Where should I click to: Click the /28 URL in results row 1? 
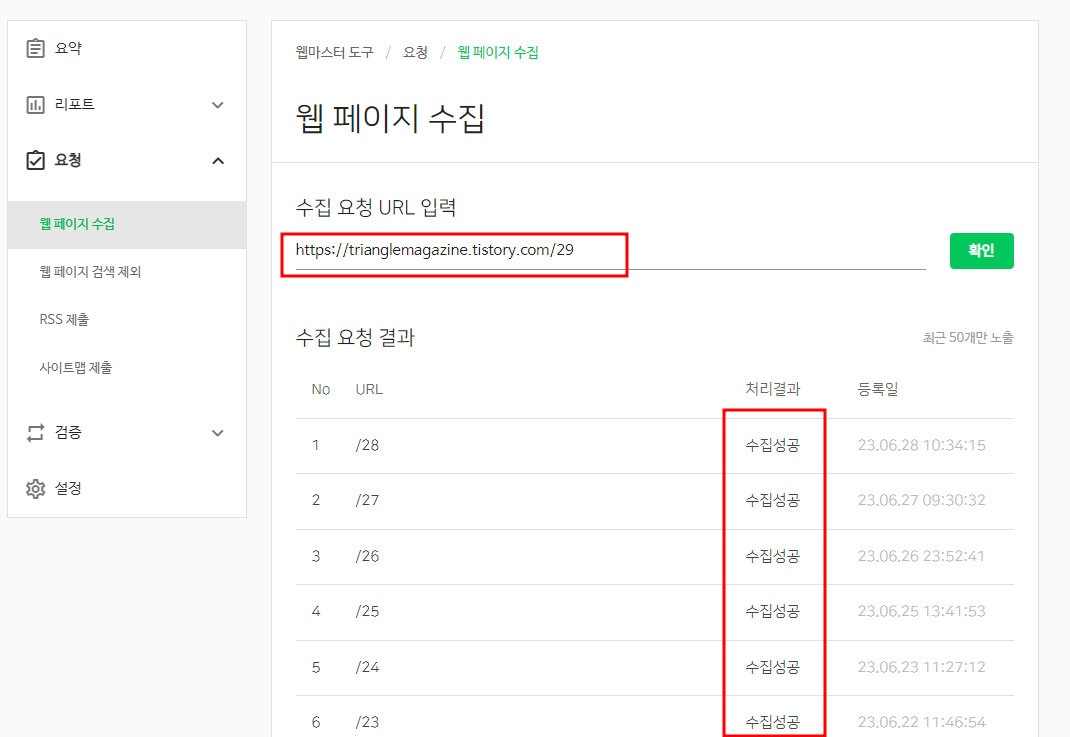(368, 444)
